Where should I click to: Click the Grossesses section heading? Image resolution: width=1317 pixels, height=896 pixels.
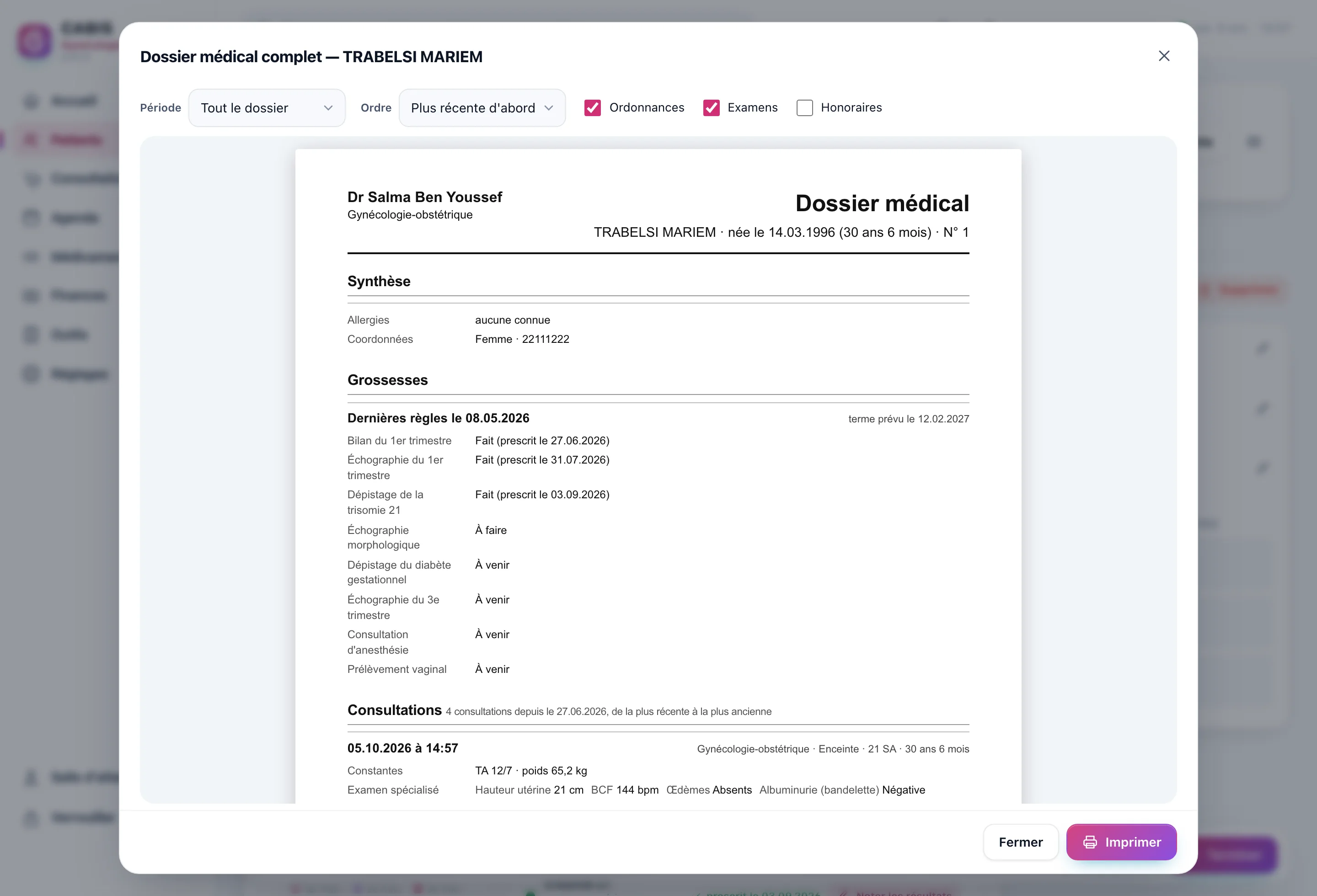coord(388,380)
